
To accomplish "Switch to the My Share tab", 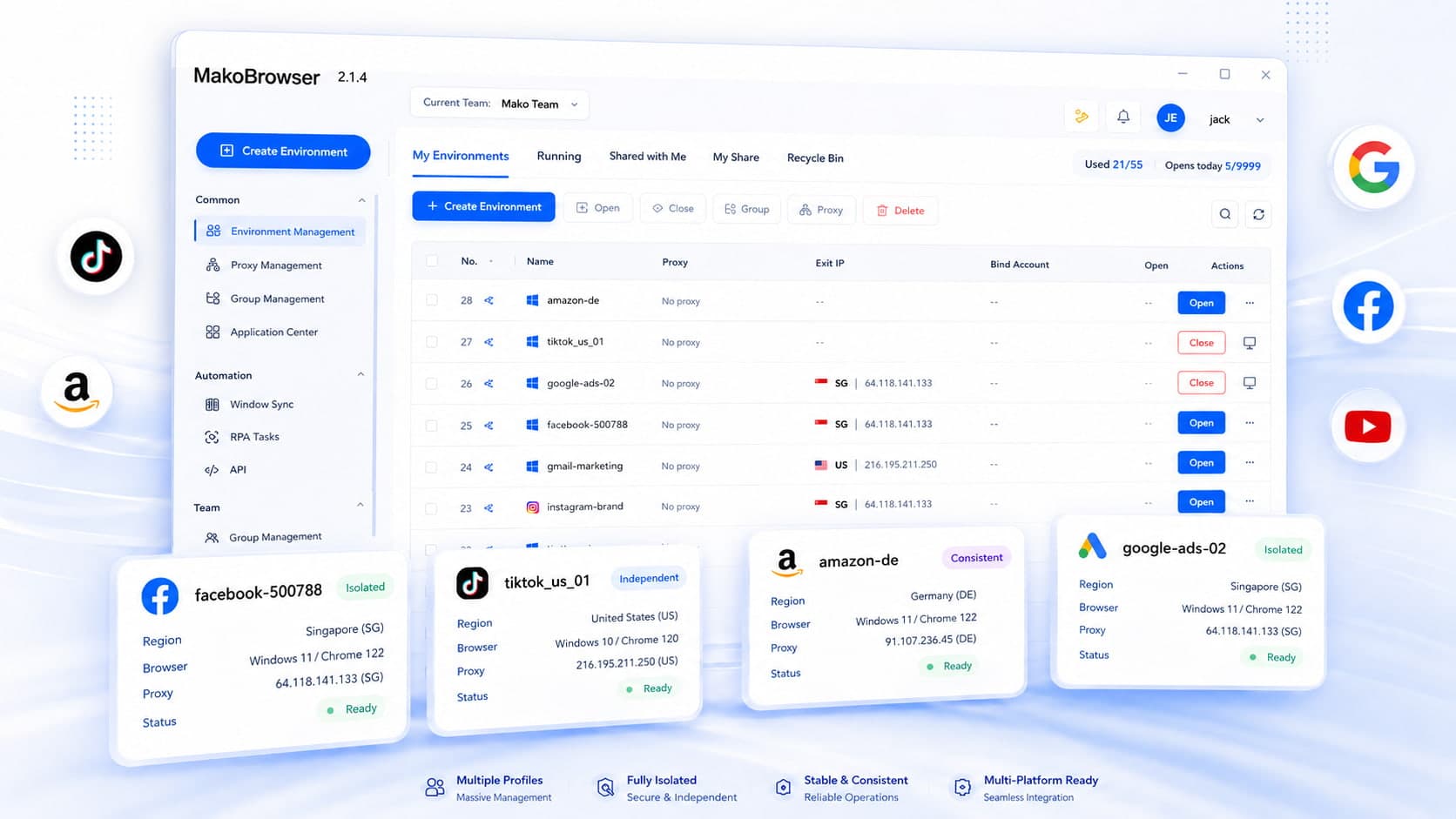I will [736, 158].
